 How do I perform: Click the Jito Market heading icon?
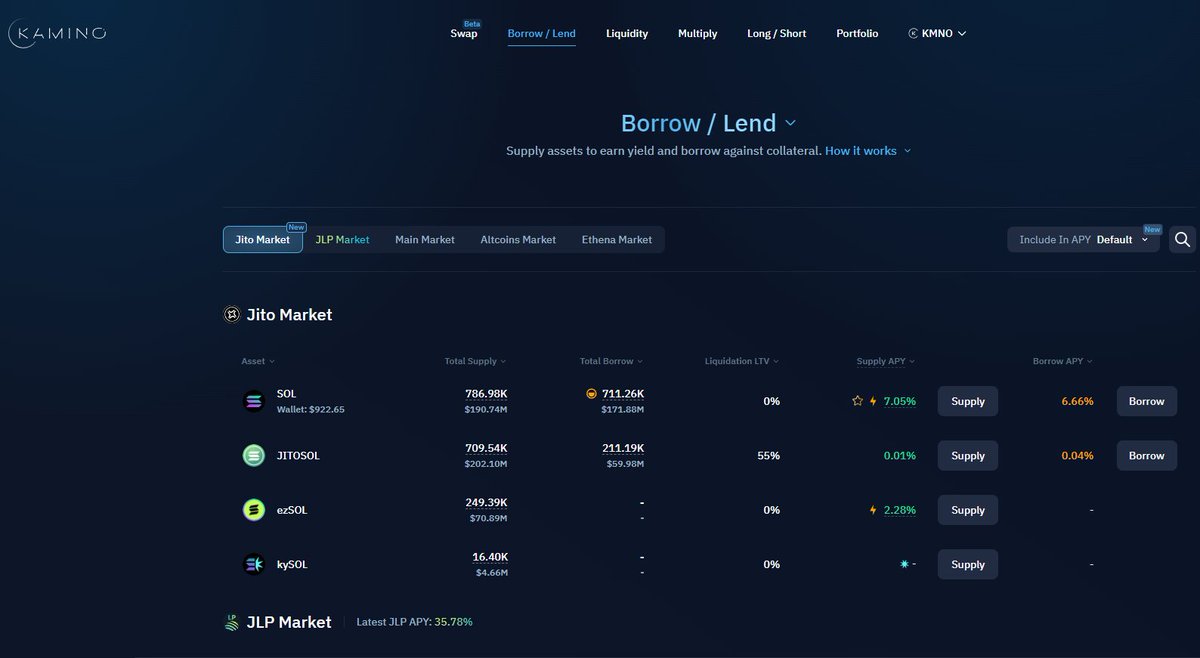click(231, 315)
